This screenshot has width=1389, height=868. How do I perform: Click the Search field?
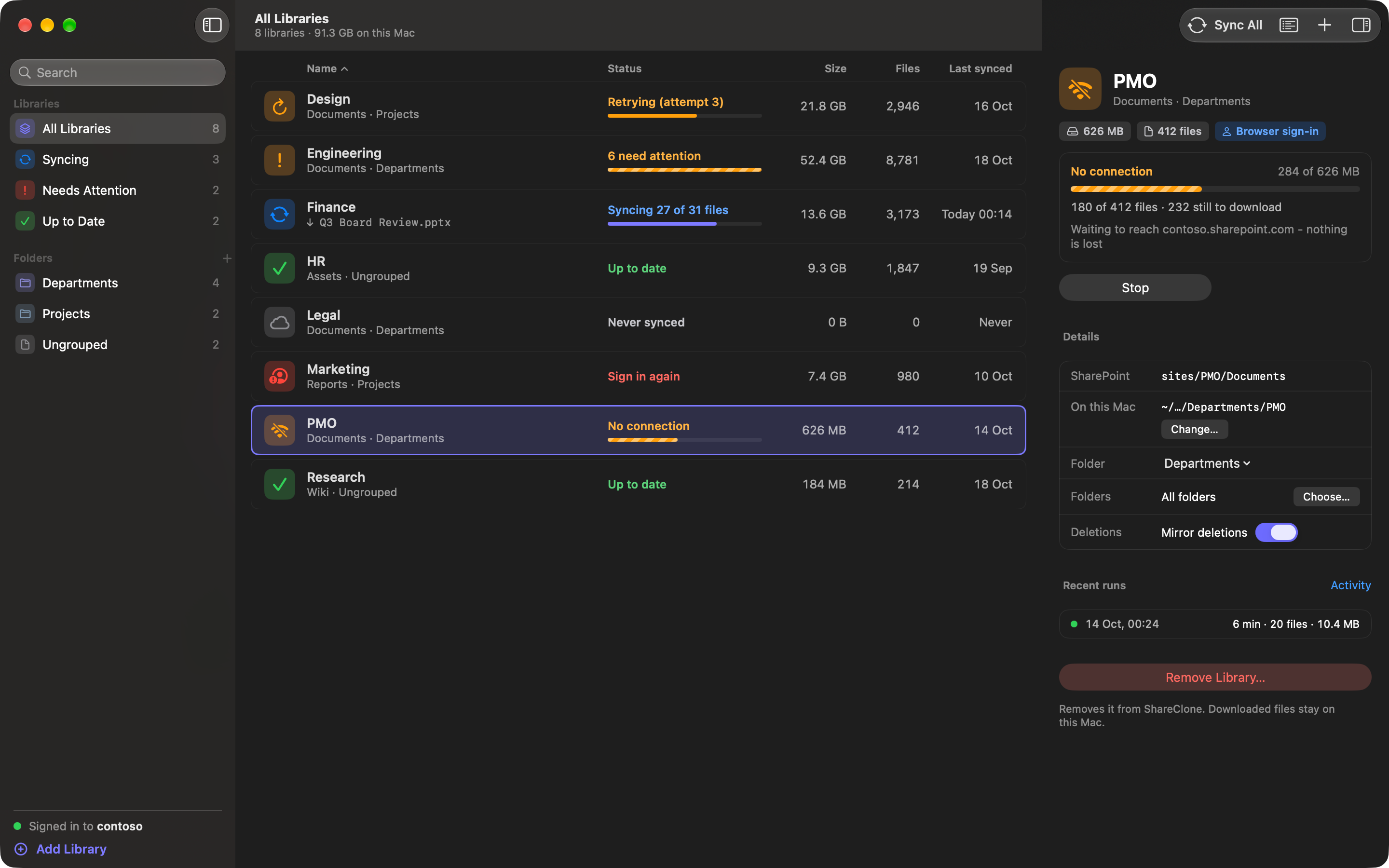[118, 72]
